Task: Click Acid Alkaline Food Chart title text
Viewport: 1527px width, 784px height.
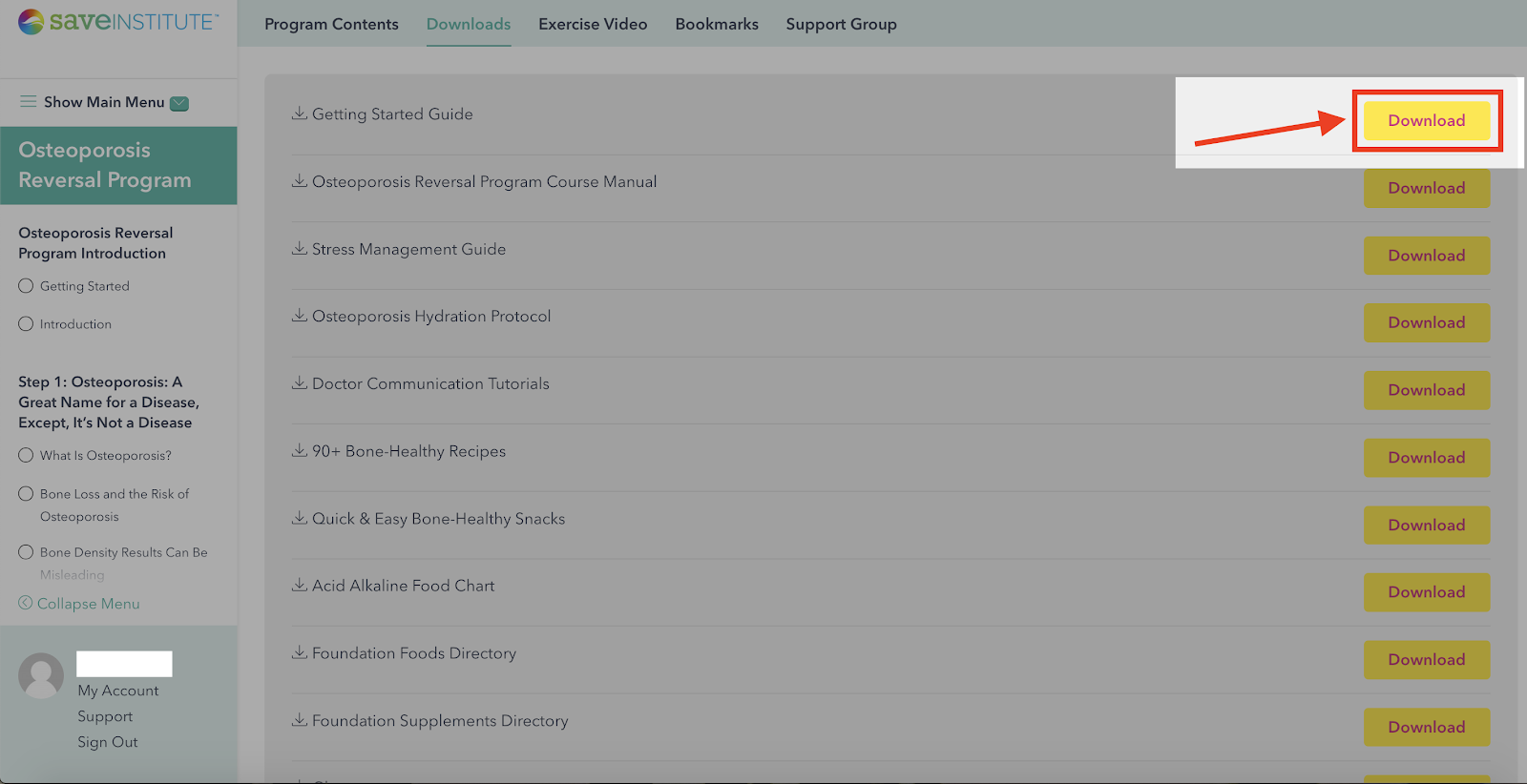Action: pos(403,586)
